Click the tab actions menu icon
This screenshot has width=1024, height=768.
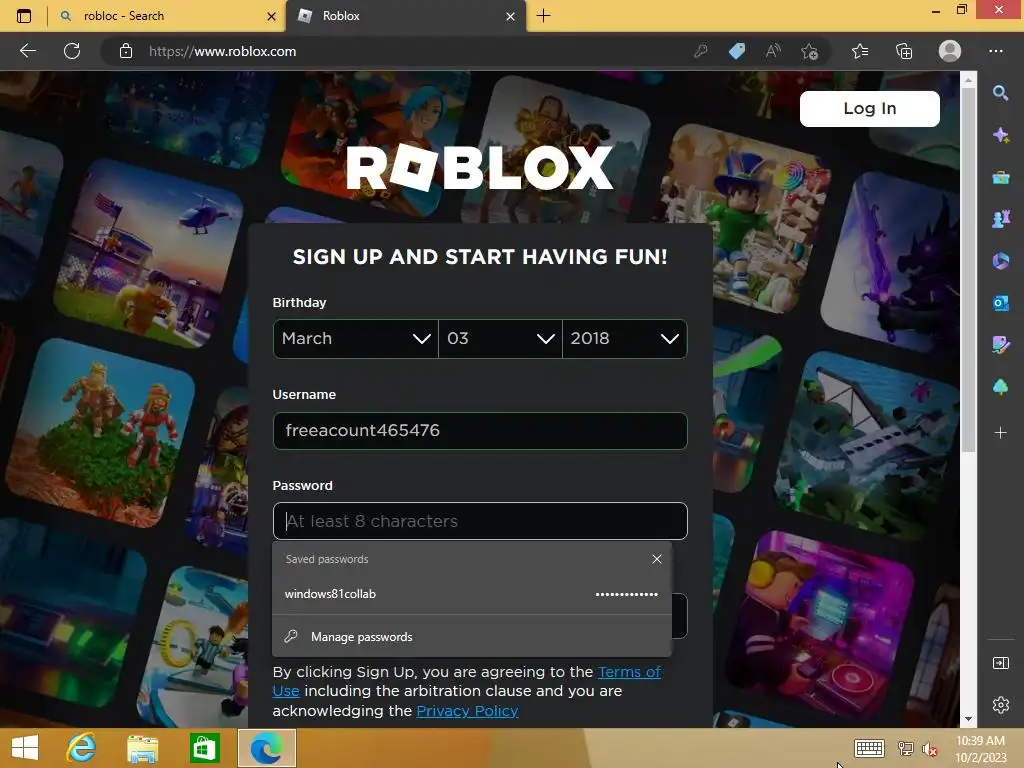(24, 16)
